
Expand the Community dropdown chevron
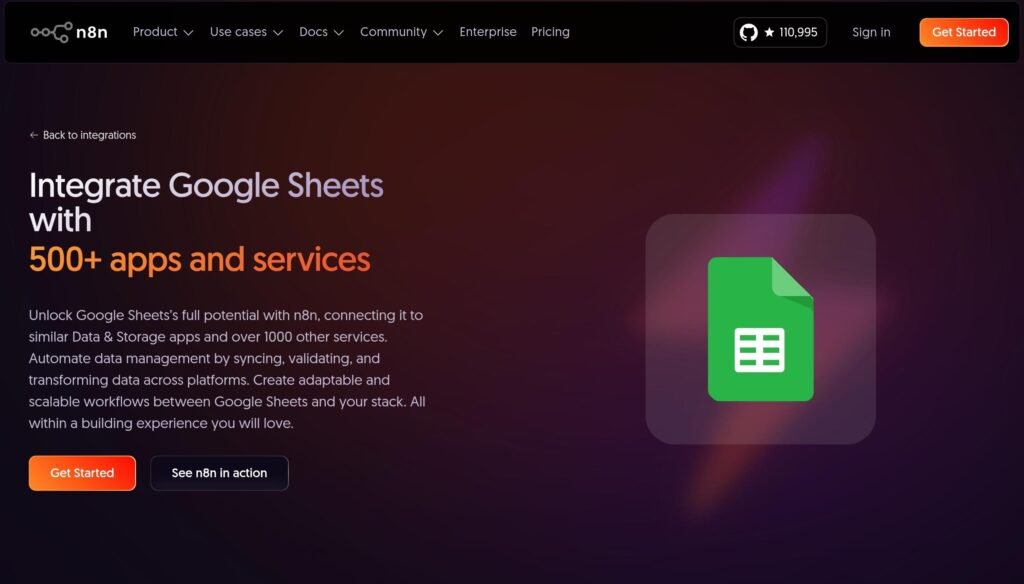438,33
